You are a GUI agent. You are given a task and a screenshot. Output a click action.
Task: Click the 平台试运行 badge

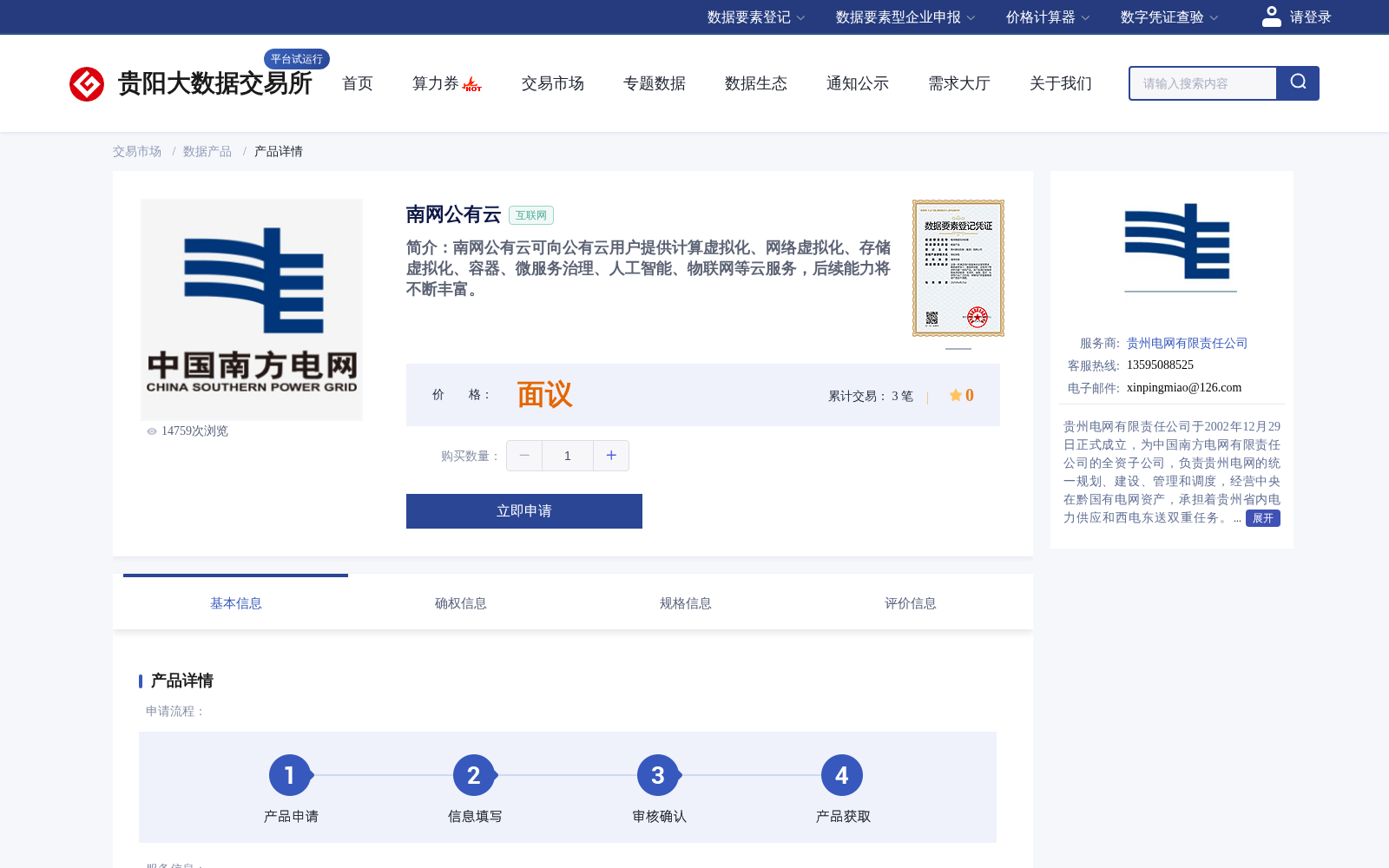(297, 59)
